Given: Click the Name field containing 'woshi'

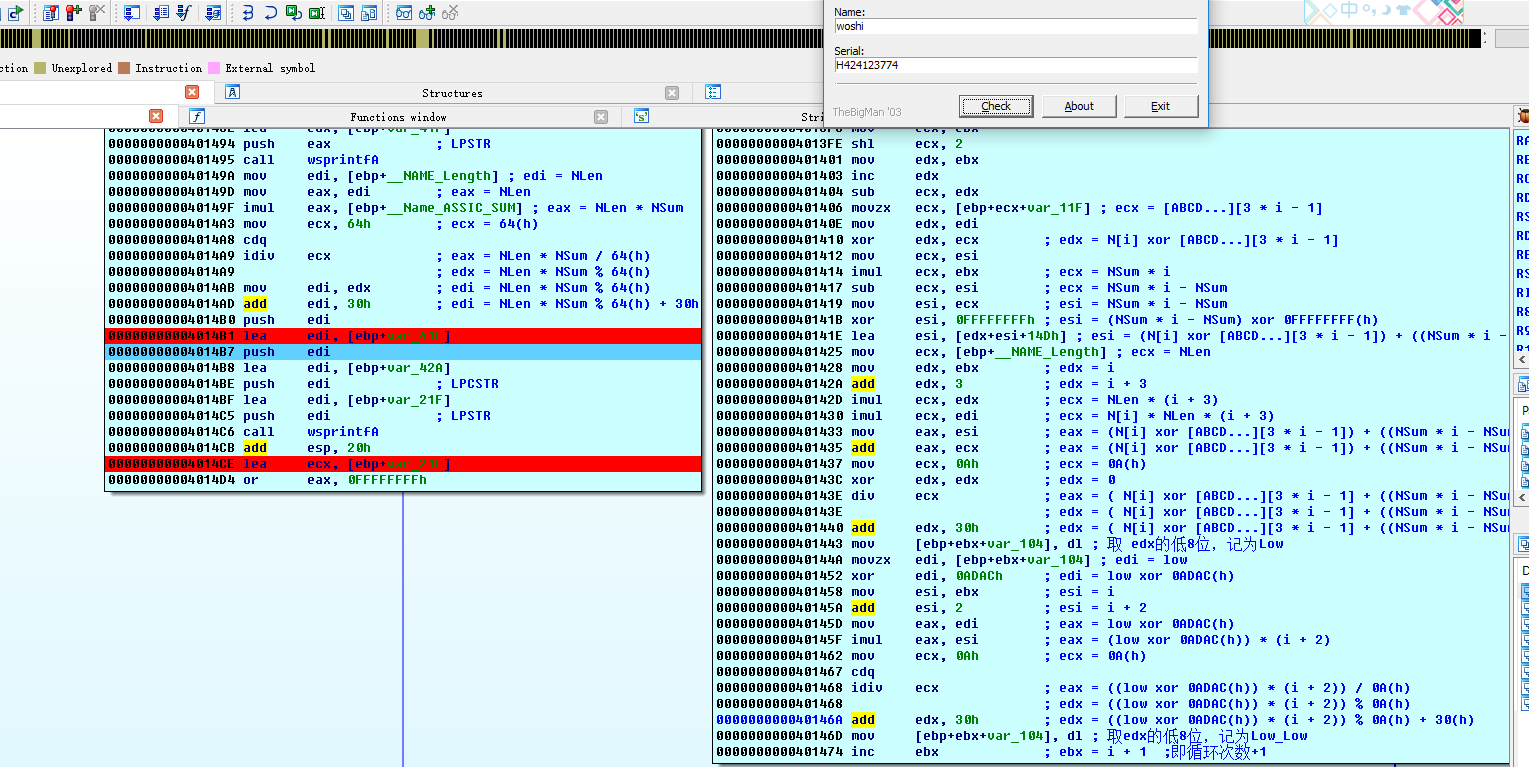Looking at the screenshot, I should pyautogui.click(x=1015, y=26).
